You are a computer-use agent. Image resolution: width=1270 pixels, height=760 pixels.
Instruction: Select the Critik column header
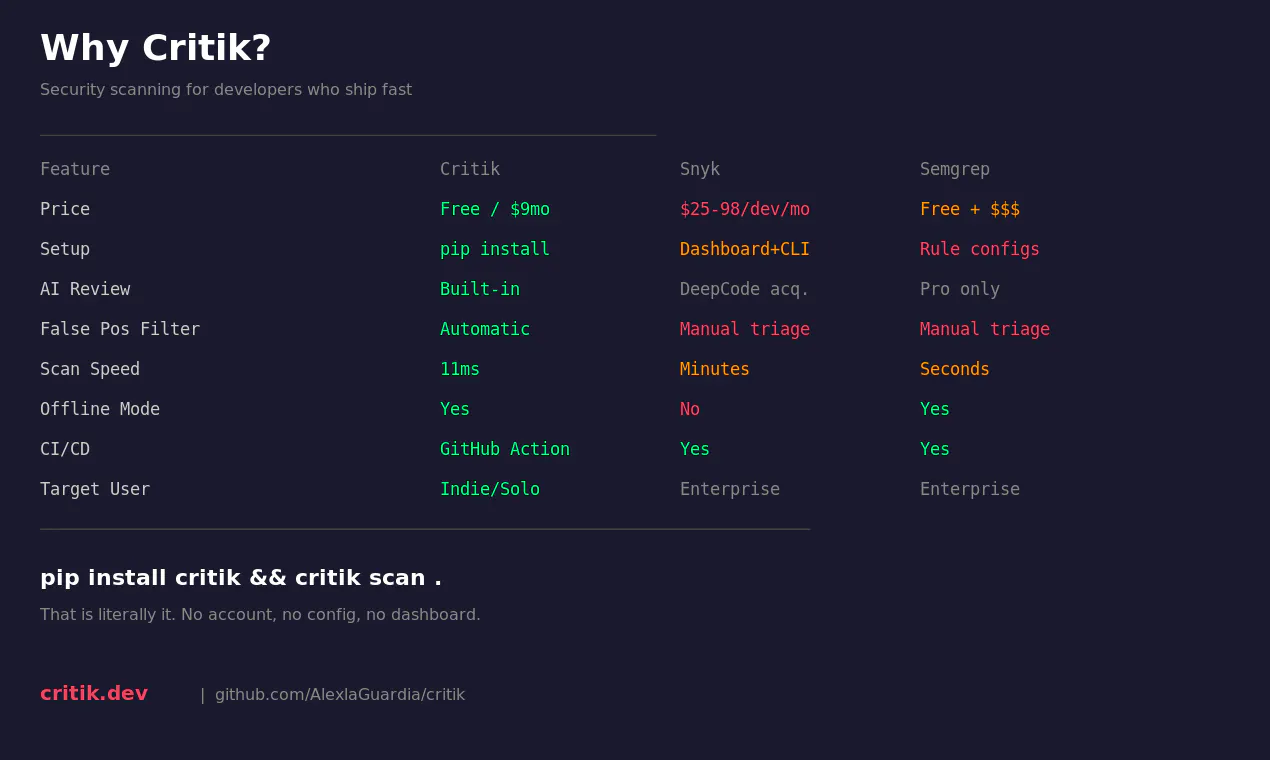(470, 169)
